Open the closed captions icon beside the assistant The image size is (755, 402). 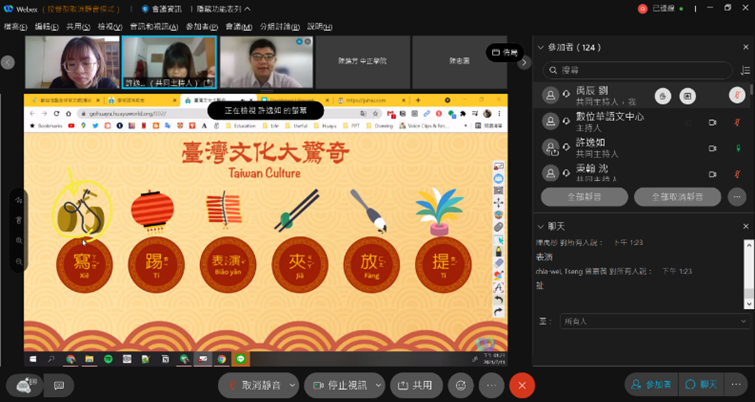pyautogui.click(x=59, y=385)
